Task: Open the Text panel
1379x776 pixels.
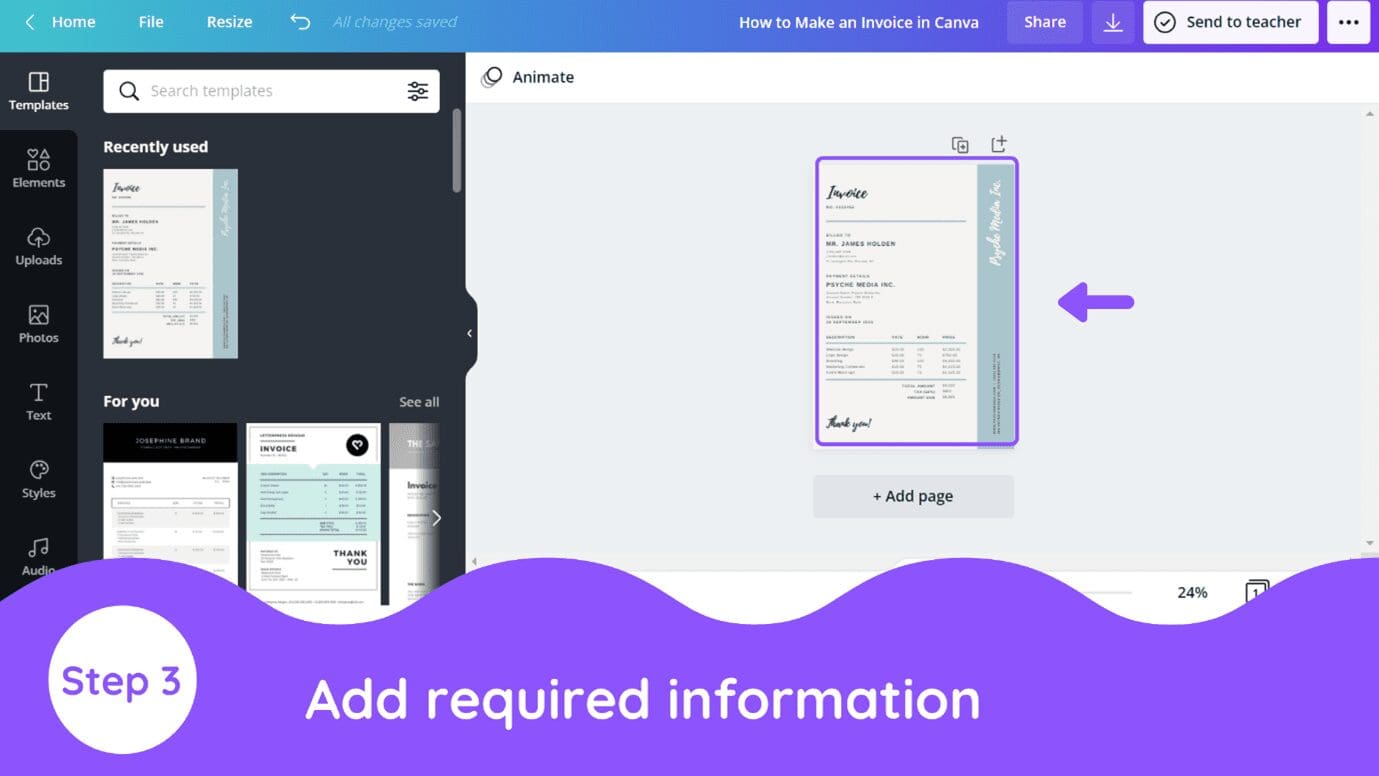Action: tap(38, 402)
